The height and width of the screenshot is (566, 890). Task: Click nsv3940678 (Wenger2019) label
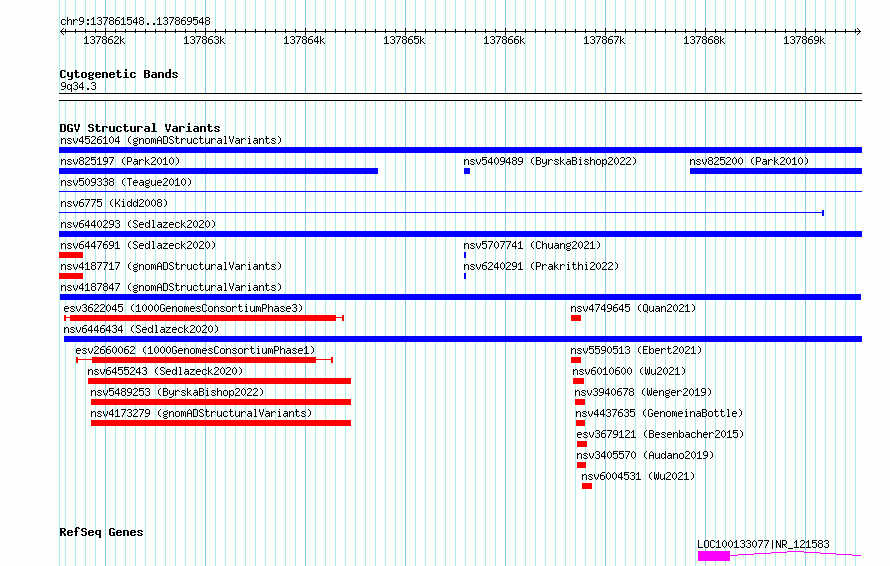(x=643, y=392)
